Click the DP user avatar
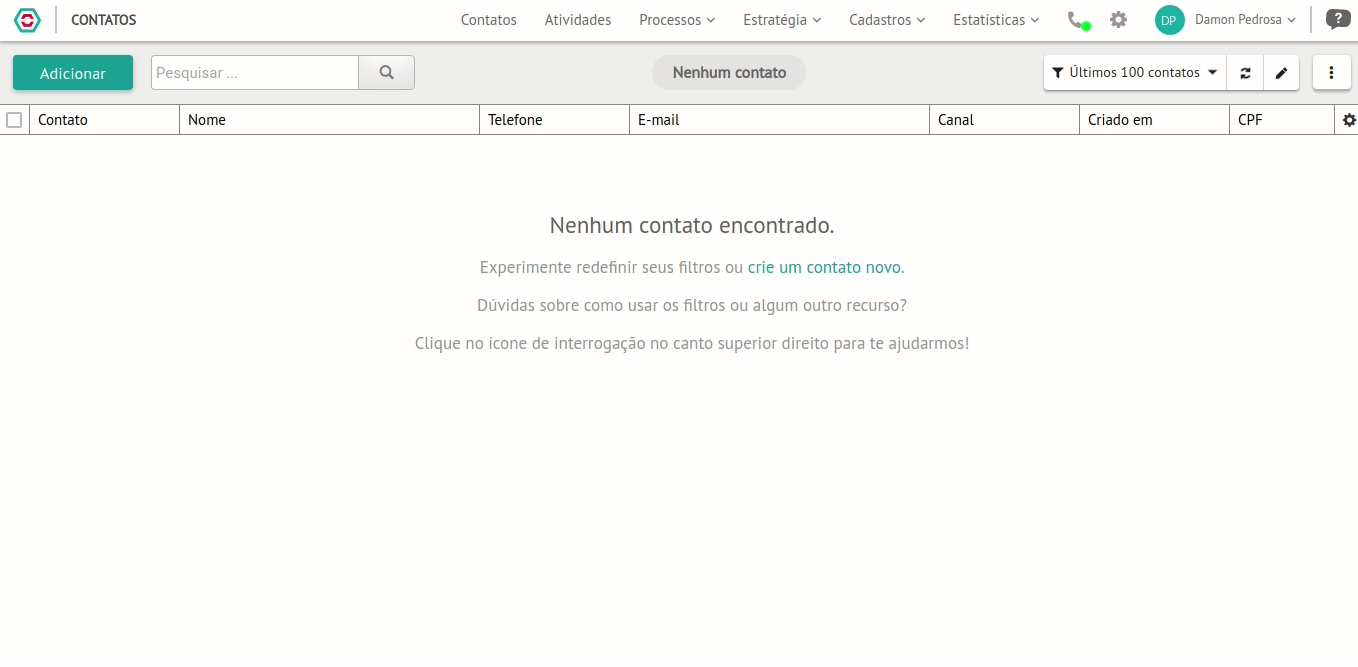1358x667 pixels. pyautogui.click(x=1169, y=20)
